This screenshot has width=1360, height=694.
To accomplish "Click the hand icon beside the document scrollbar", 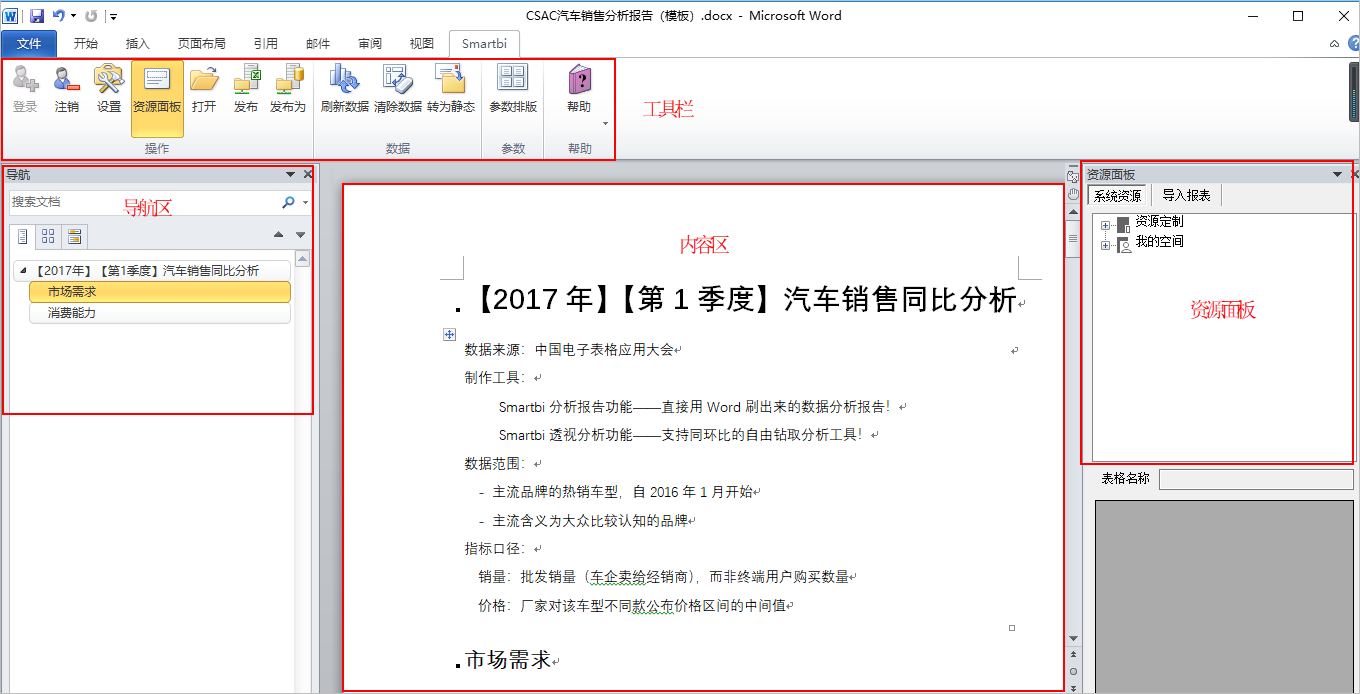I will 1074,192.
